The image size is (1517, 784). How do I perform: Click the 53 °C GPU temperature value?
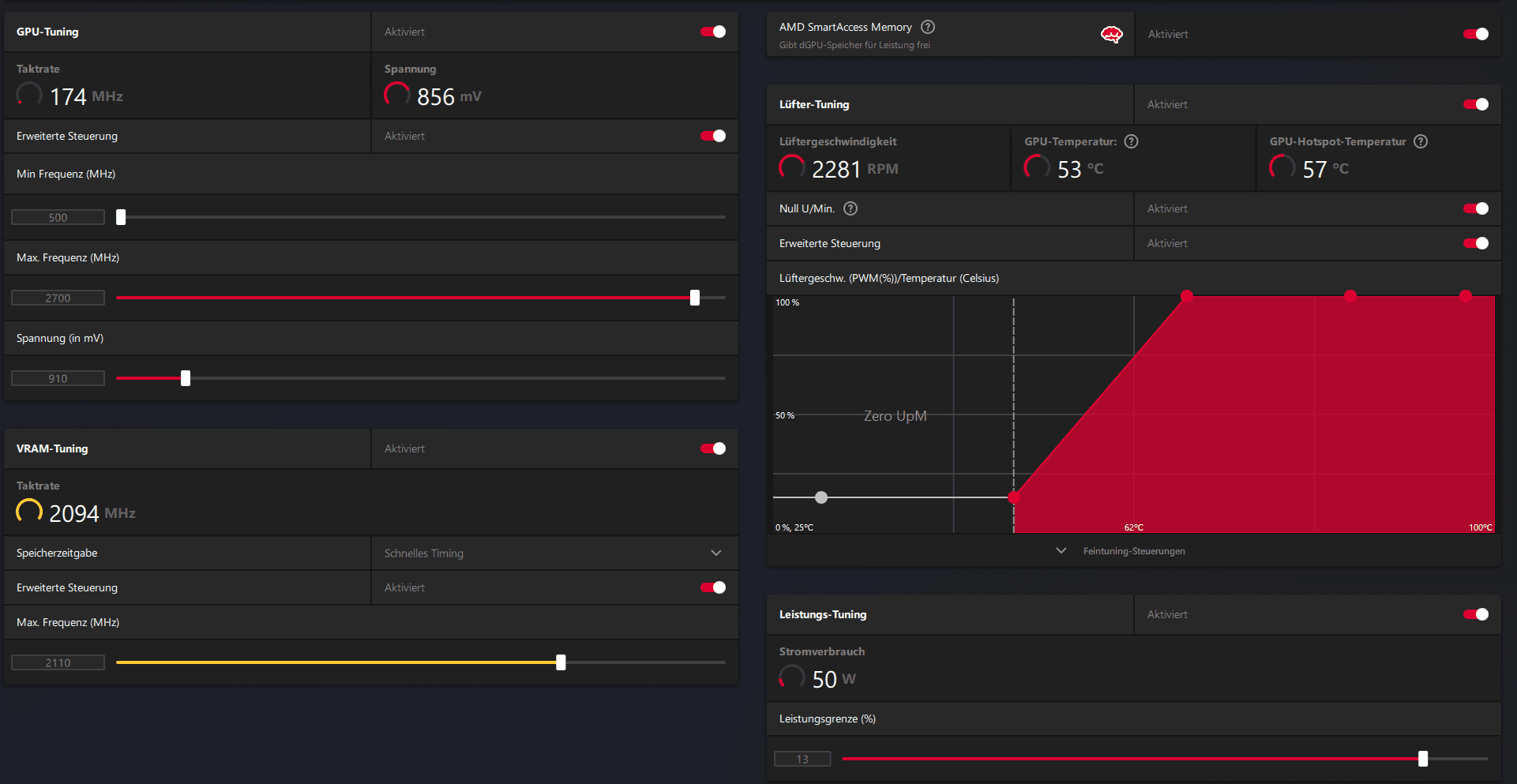tap(1080, 169)
